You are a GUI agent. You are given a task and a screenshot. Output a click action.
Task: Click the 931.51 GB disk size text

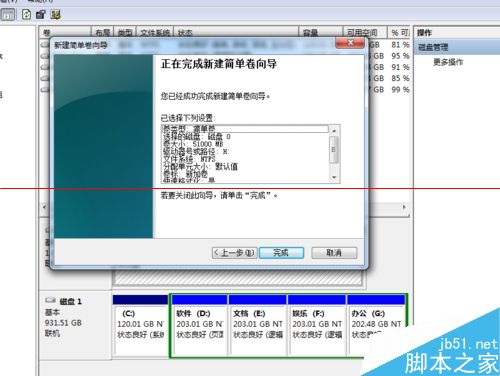[63, 323]
